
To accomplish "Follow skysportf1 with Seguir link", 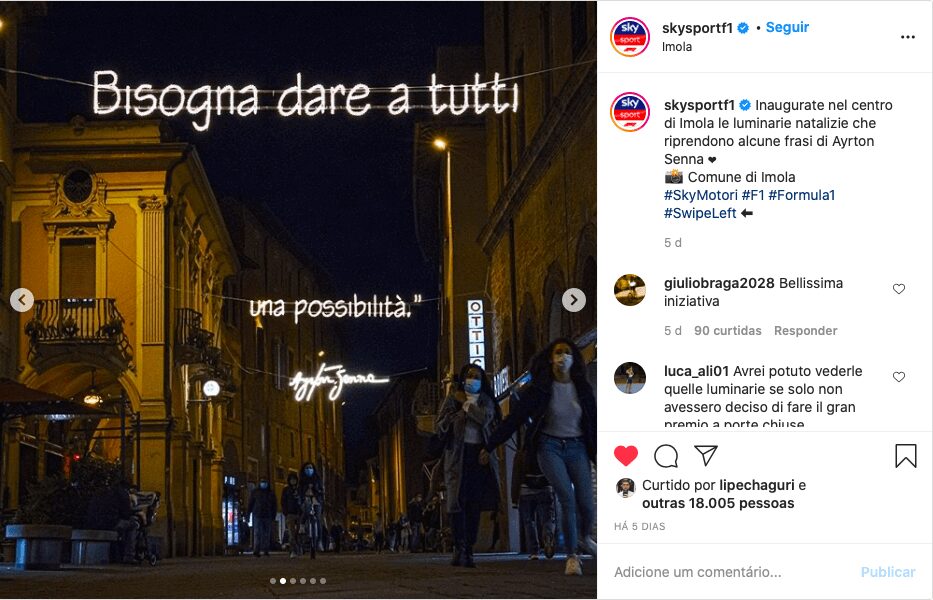I will pyautogui.click(x=787, y=27).
